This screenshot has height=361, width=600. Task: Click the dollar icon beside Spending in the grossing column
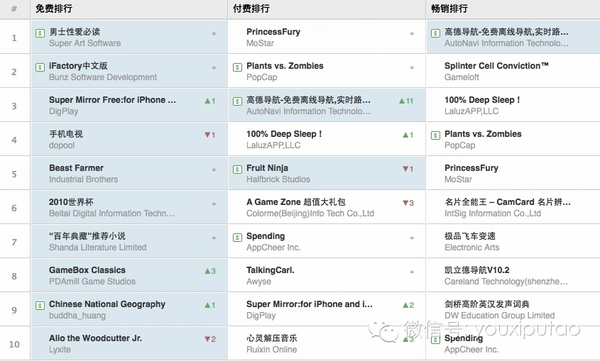[x=435, y=340]
